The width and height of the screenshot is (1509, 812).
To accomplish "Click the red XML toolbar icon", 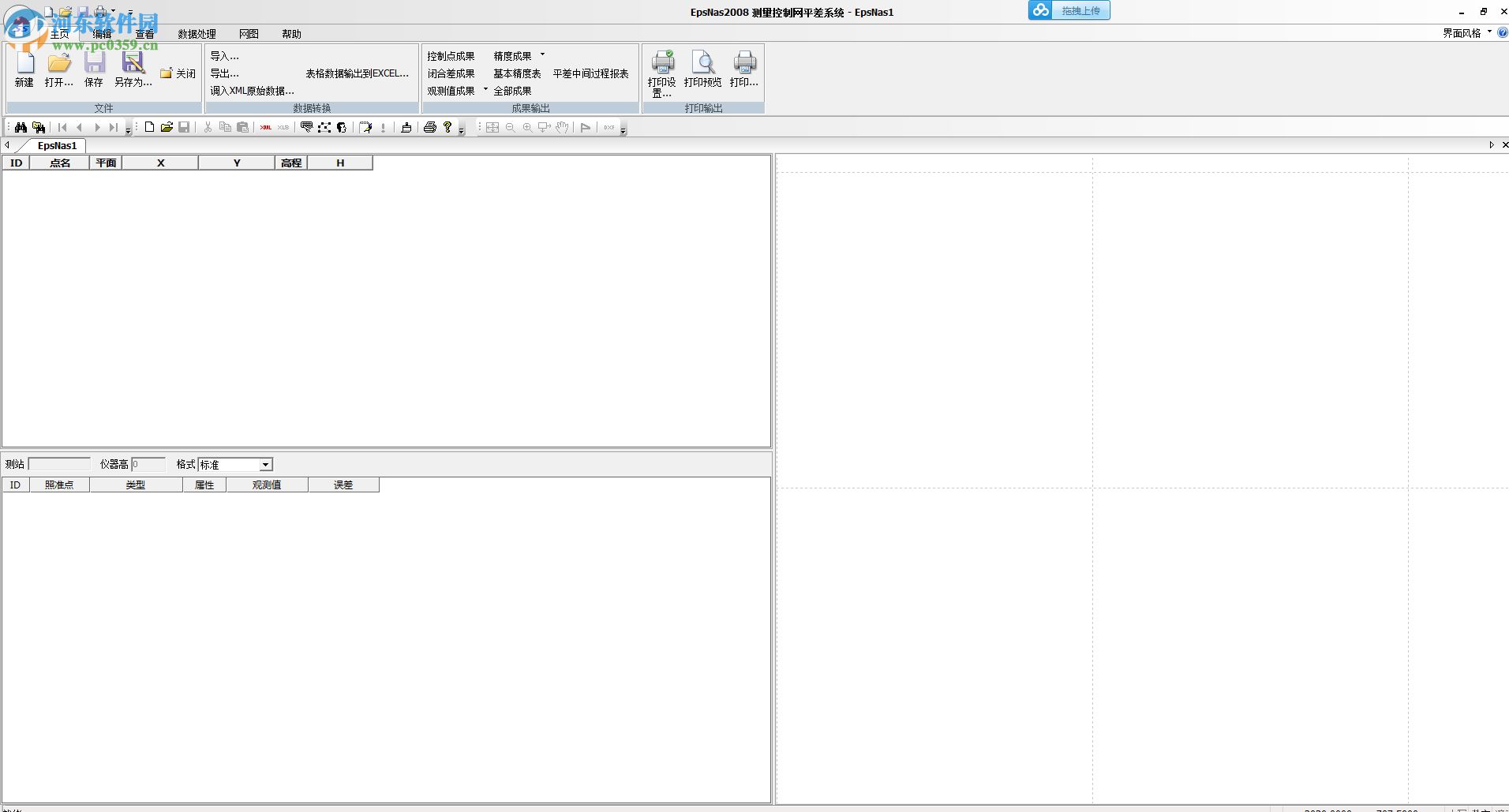I will click(x=266, y=127).
